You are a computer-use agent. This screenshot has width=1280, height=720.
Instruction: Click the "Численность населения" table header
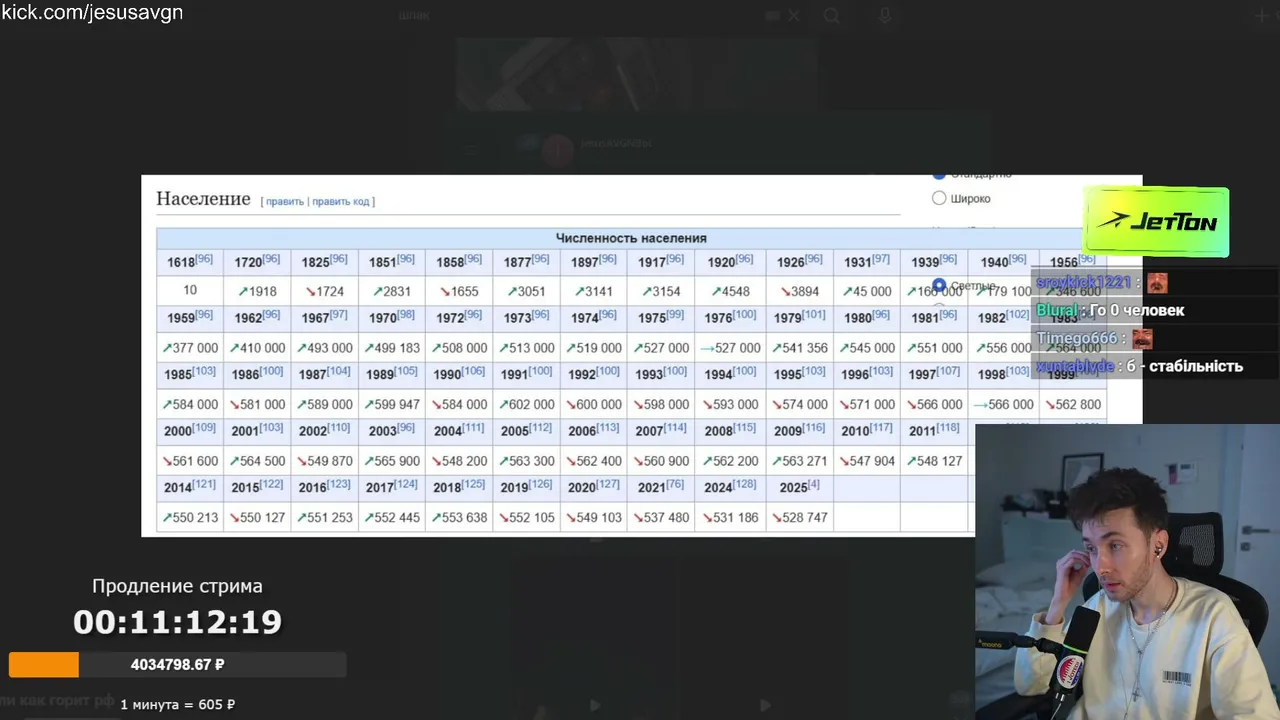pos(631,238)
